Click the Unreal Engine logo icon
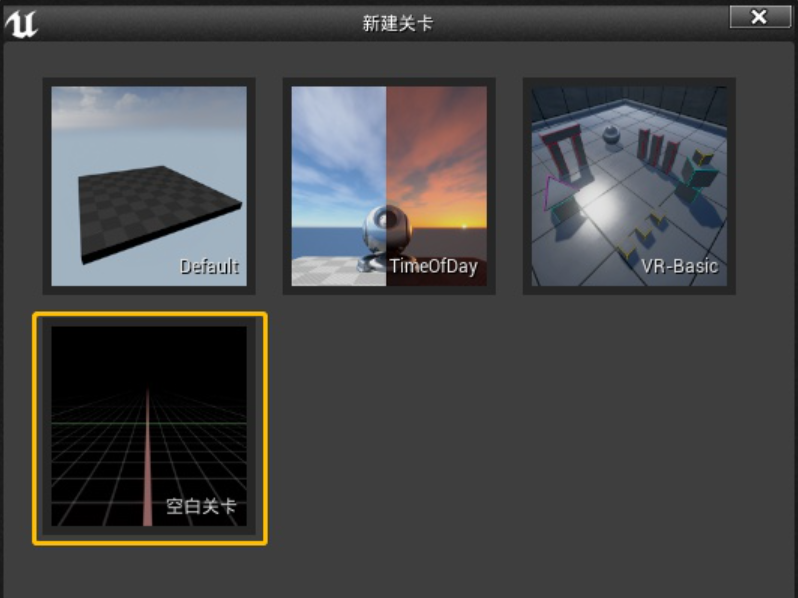The width and height of the screenshot is (798, 598). tap(21, 23)
